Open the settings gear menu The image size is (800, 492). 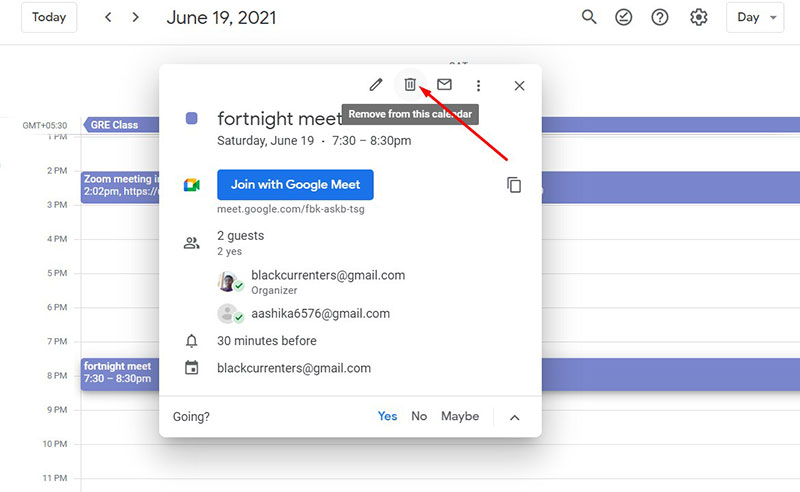click(x=699, y=18)
